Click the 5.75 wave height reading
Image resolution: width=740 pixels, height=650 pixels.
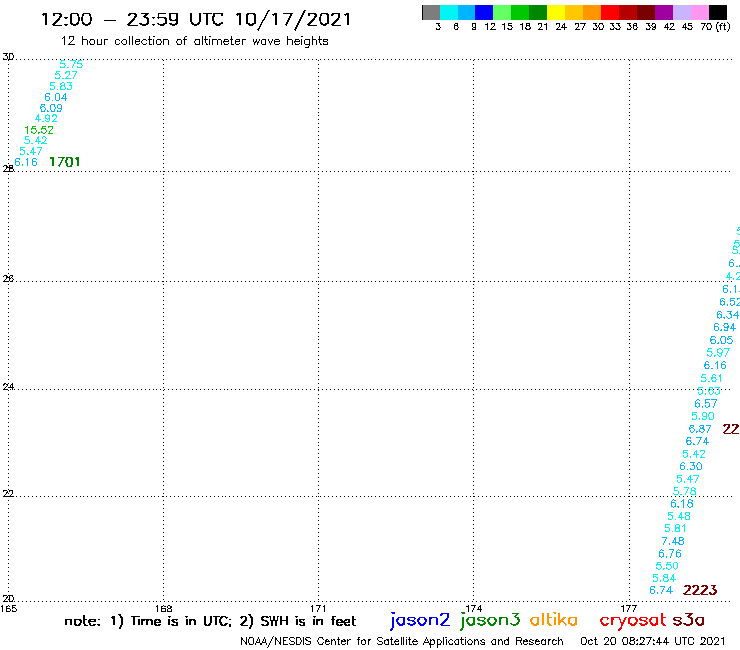(x=71, y=64)
